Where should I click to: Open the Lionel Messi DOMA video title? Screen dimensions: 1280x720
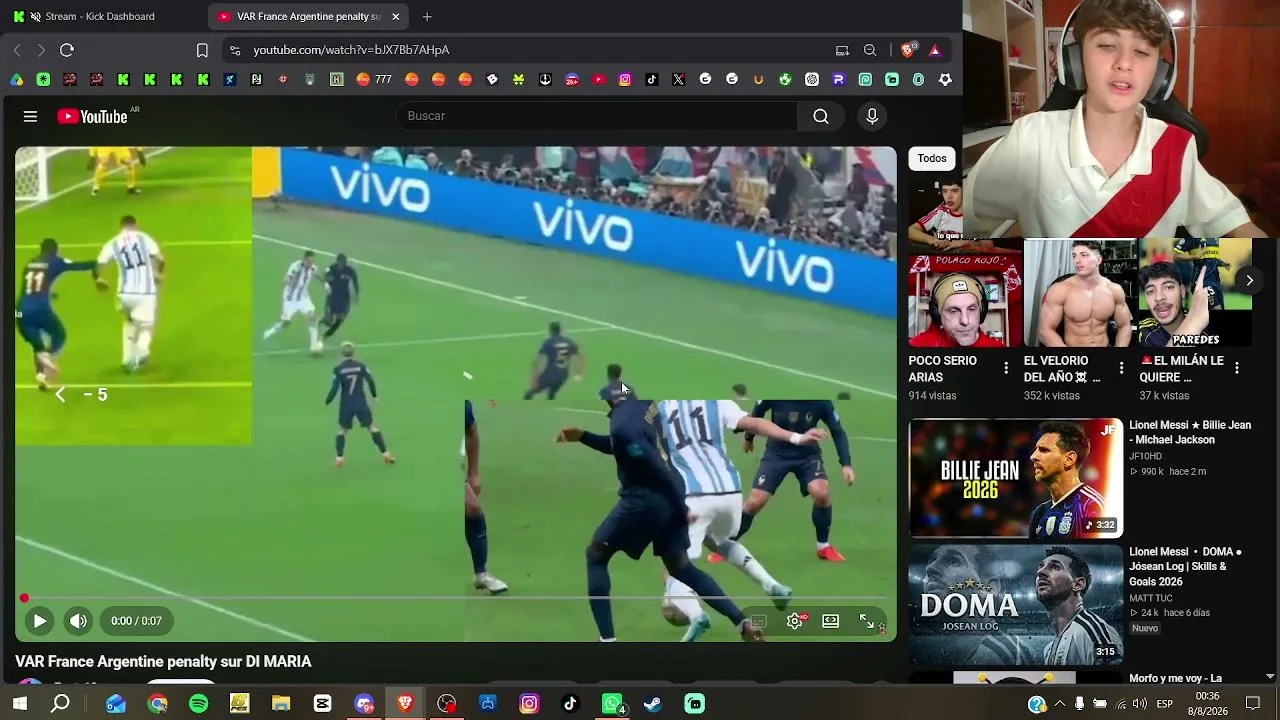1186,567
